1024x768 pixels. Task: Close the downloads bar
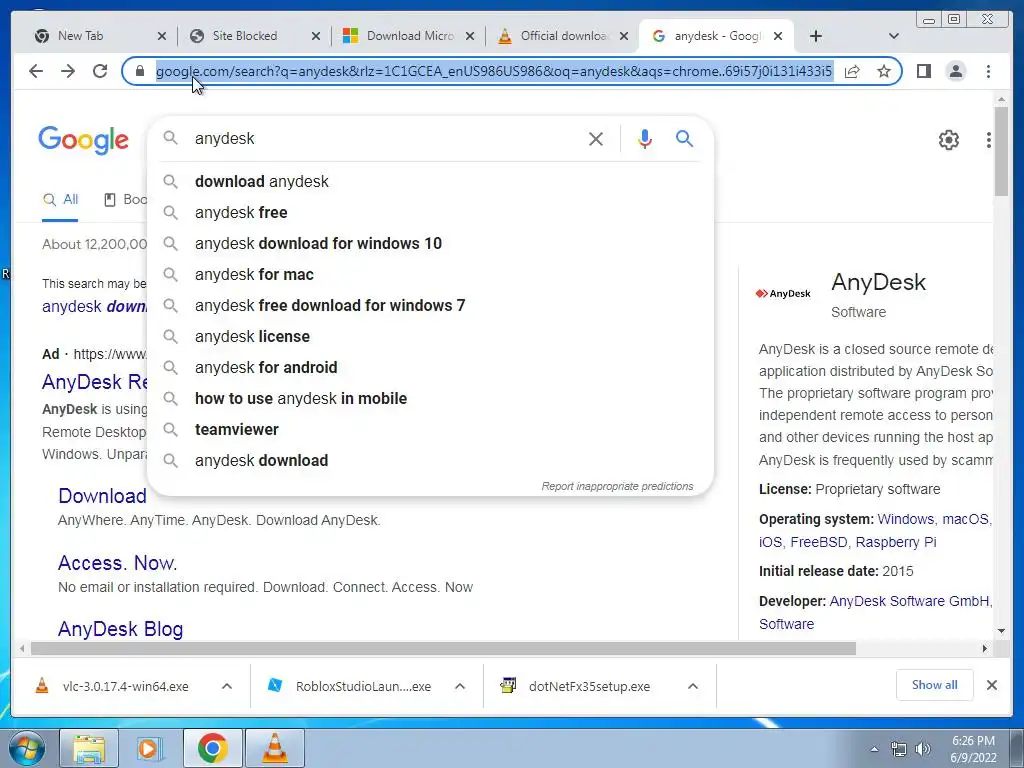[x=991, y=685]
